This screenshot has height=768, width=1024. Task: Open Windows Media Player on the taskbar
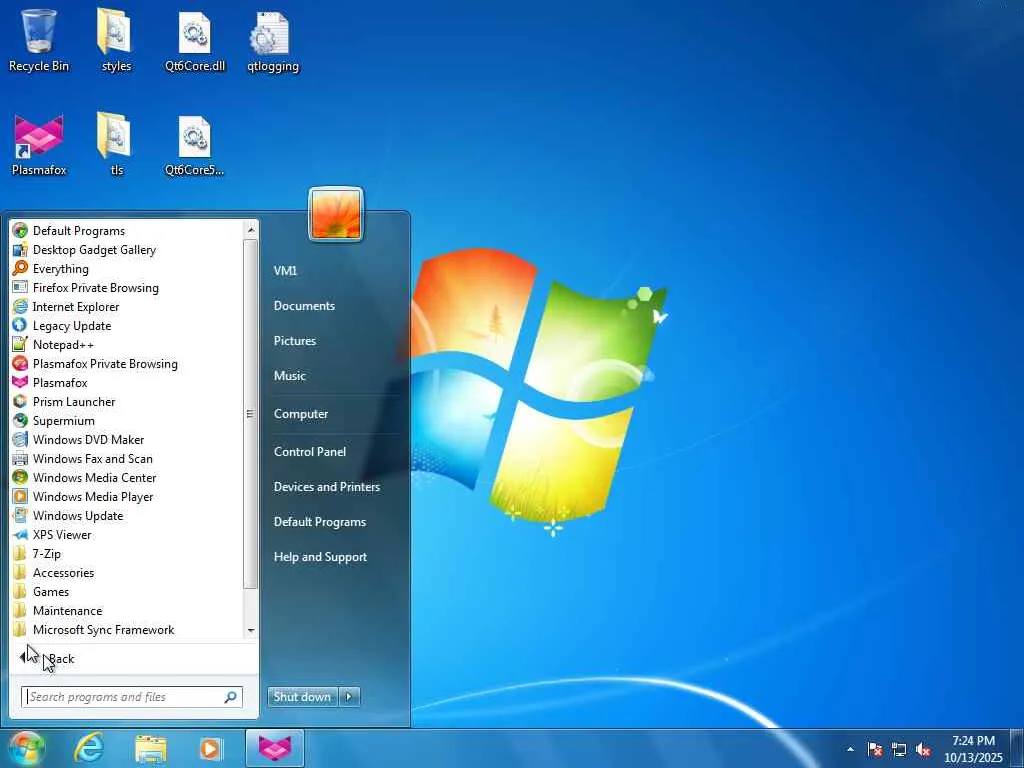click(x=211, y=748)
